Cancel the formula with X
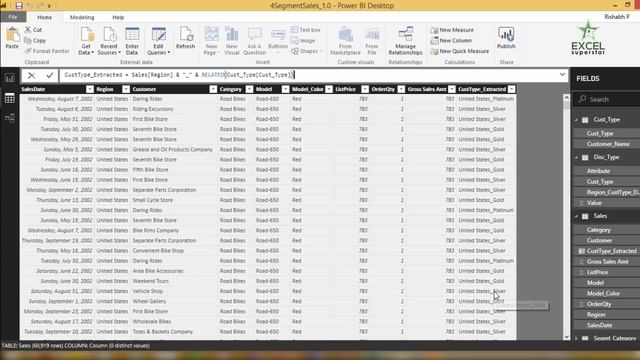The height and width of the screenshot is (360, 640). click(x=31, y=75)
